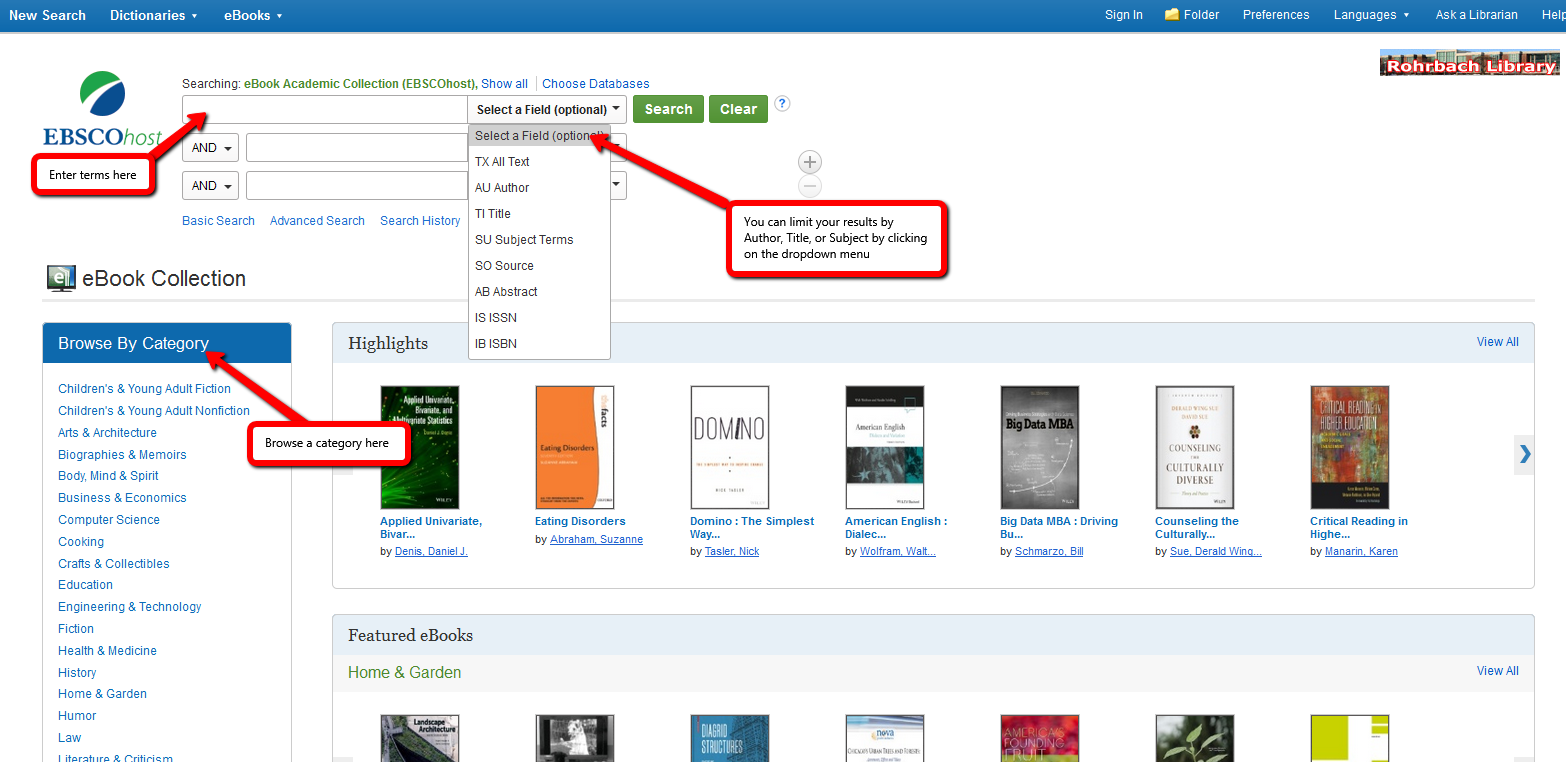Open Eating Disorders book cover
This screenshot has width=1566, height=762.
[x=574, y=448]
